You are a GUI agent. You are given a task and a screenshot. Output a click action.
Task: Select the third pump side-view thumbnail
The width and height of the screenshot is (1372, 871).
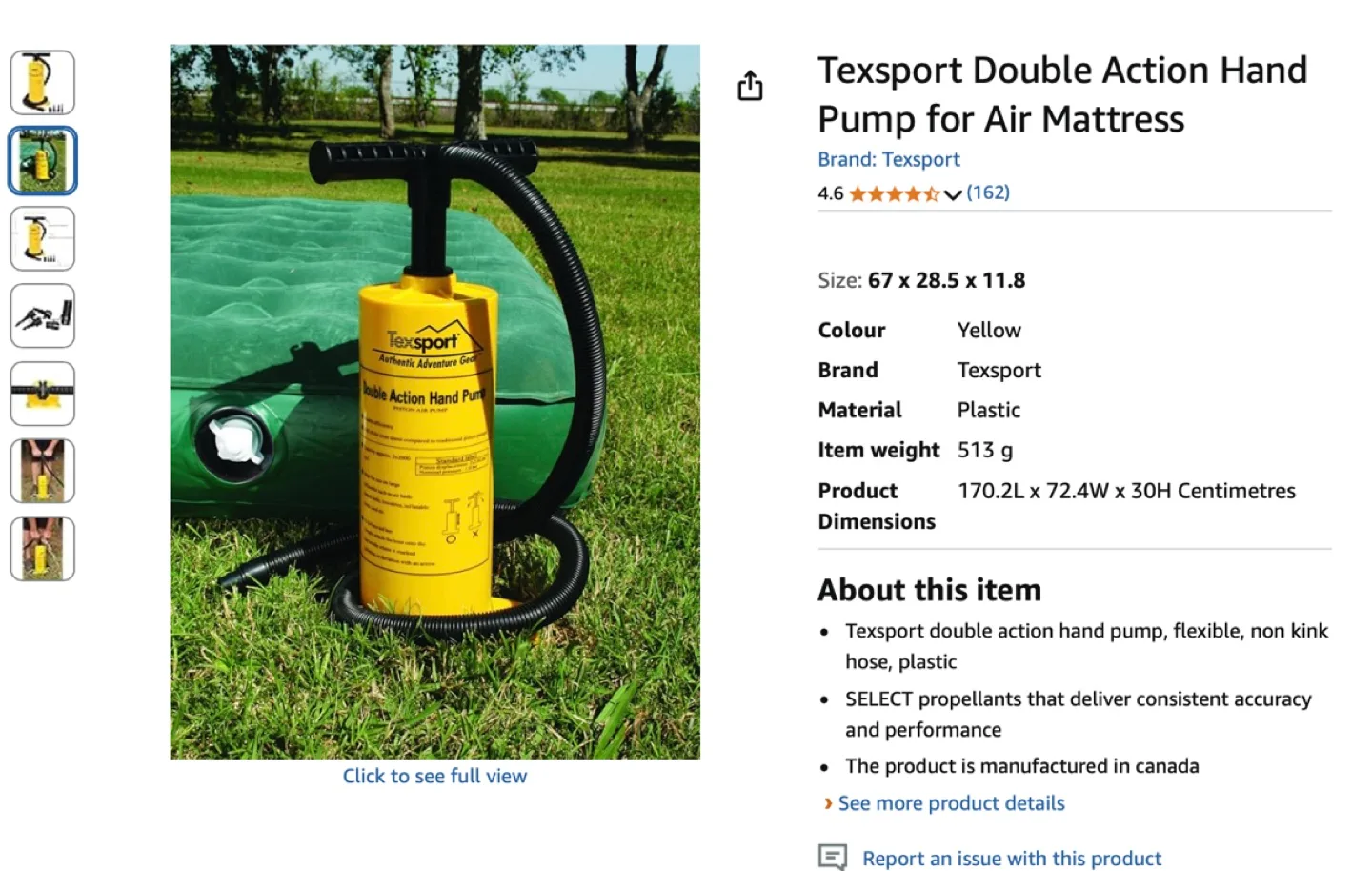coord(42,238)
